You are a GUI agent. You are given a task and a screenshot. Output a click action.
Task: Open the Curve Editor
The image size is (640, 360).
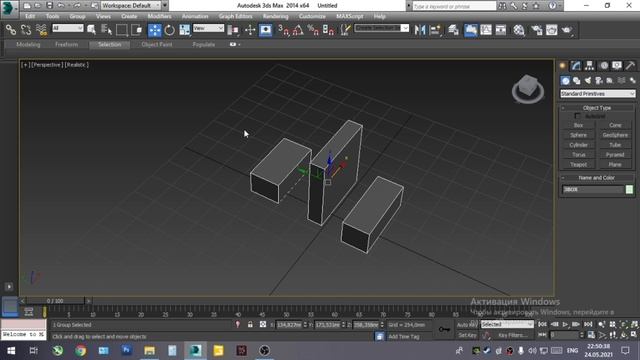(x=486, y=30)
